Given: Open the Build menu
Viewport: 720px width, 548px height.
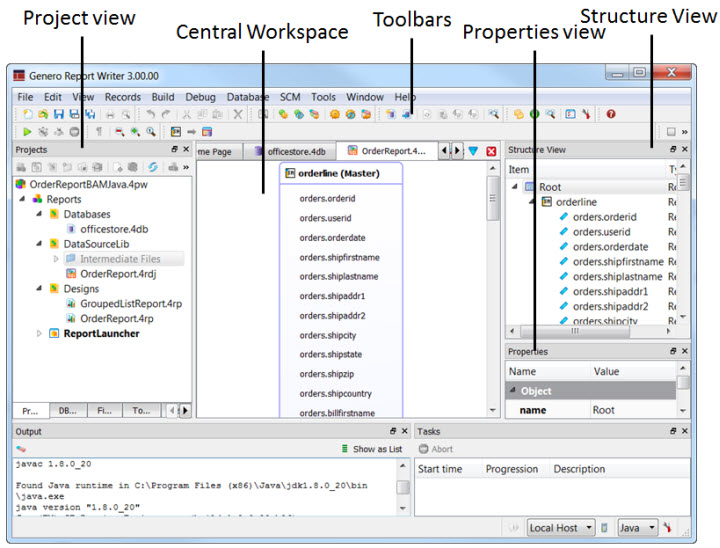Looking at the screenshot, I should point(163,97).
